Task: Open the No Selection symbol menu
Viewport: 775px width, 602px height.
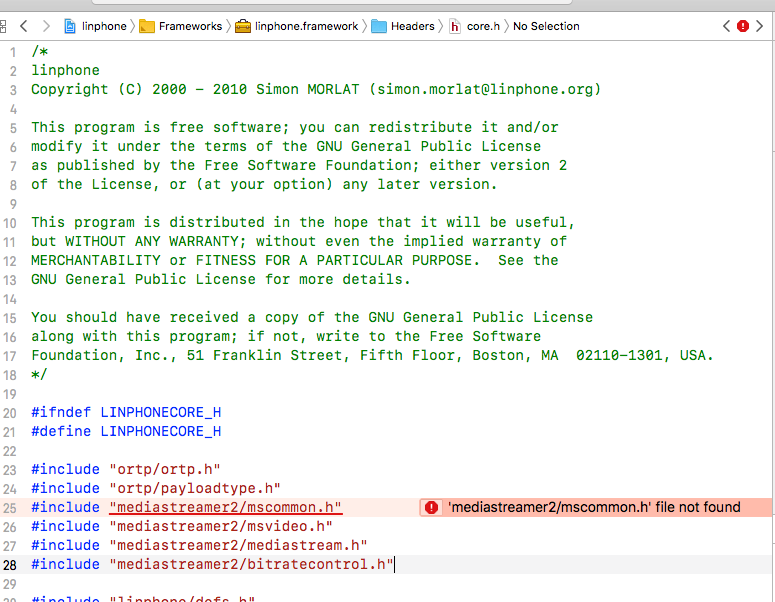Action: [x=546, y=26]
